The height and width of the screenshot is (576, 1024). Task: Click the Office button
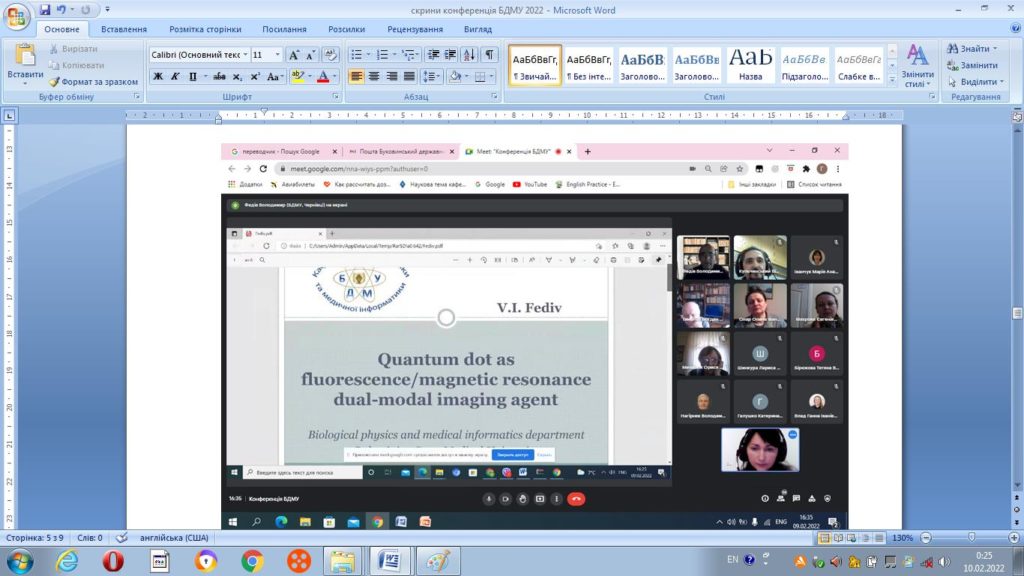click(18, 17)
